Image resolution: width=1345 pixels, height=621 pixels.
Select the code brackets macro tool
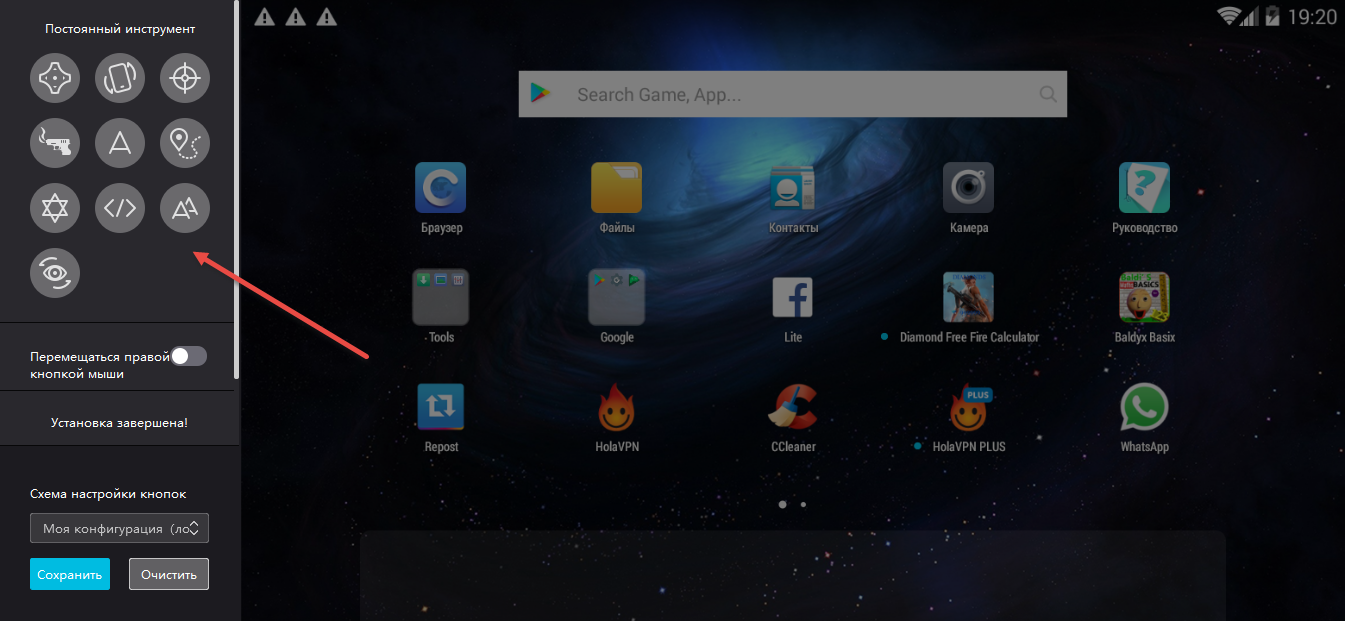pos(120,208)
